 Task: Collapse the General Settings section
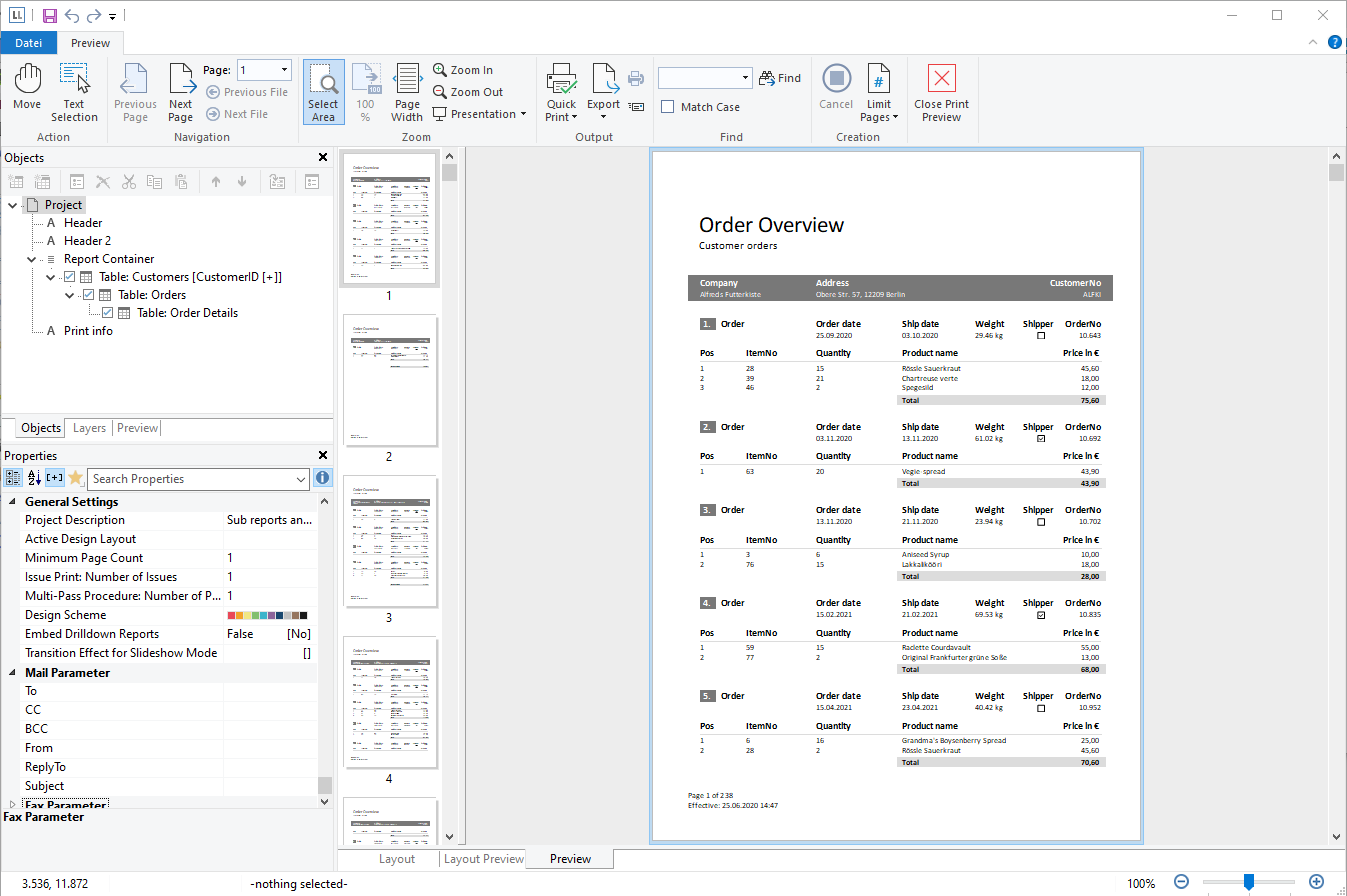[13, 502]
